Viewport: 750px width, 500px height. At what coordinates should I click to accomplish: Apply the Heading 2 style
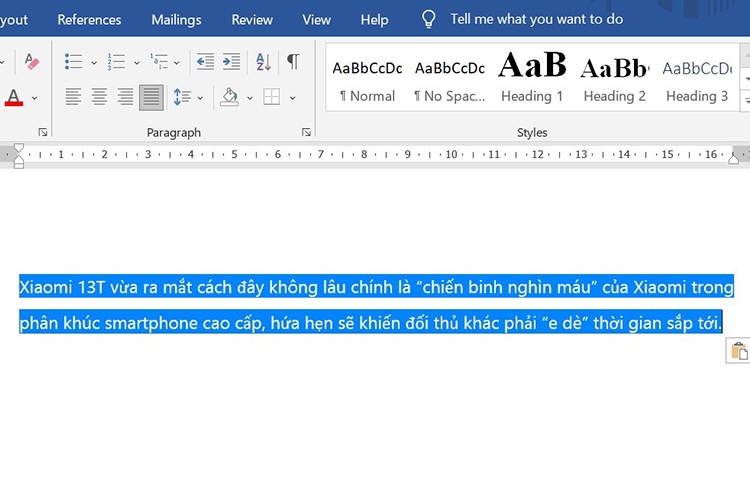tap(615, 80)
